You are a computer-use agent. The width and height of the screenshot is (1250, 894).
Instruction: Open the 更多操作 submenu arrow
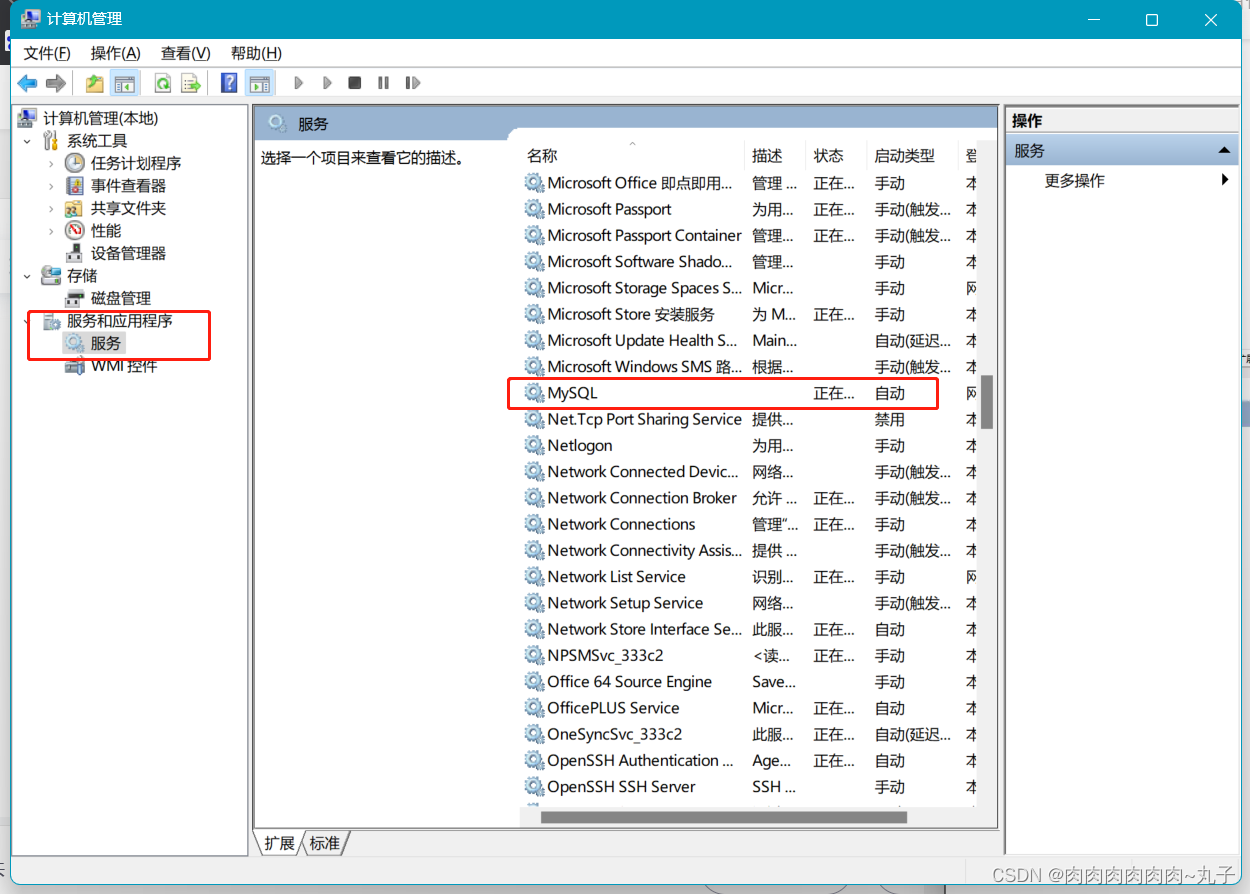click(x=1225, y=180)
